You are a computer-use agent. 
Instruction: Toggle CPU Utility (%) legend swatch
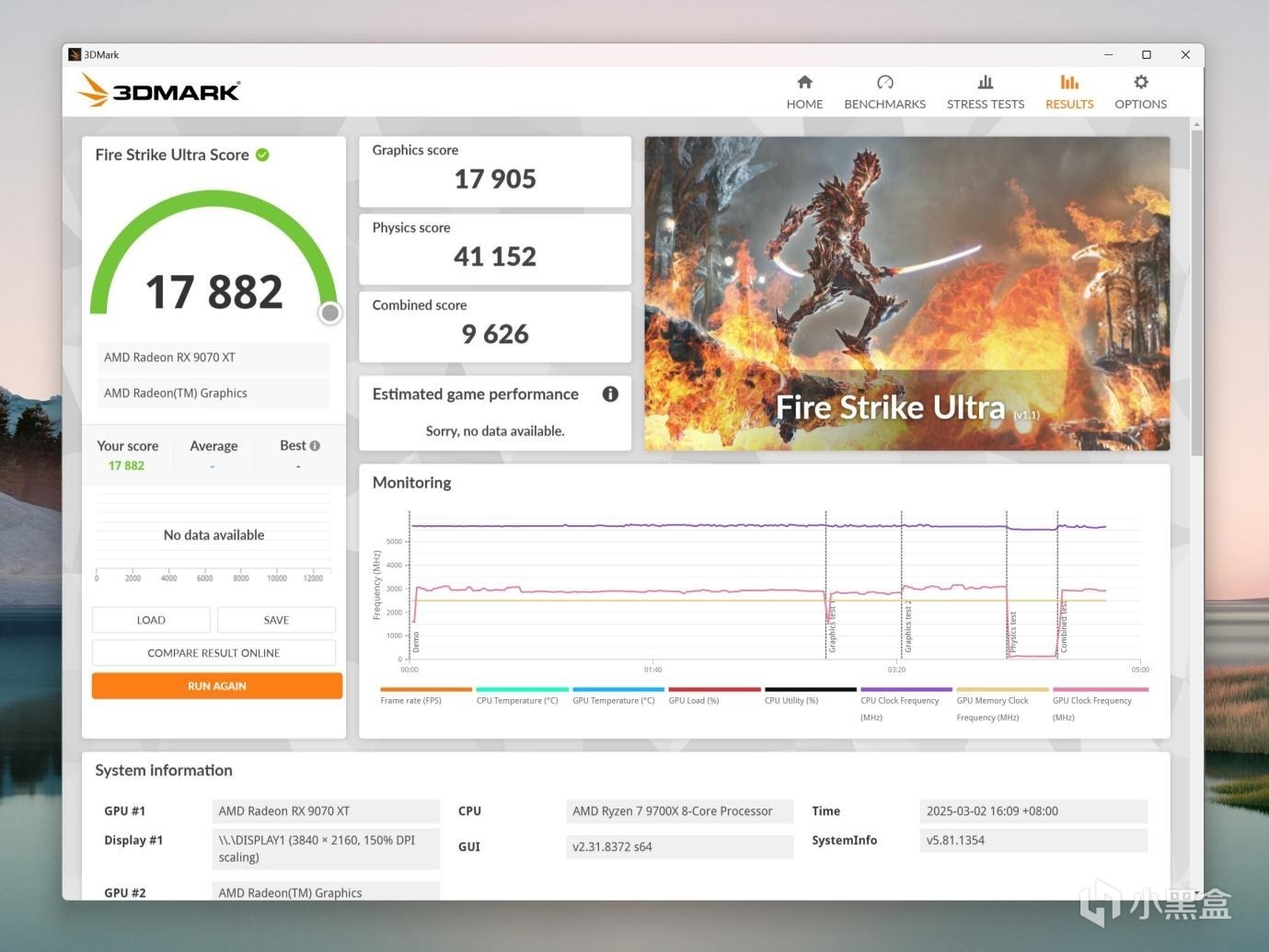(x=811, y=689)
